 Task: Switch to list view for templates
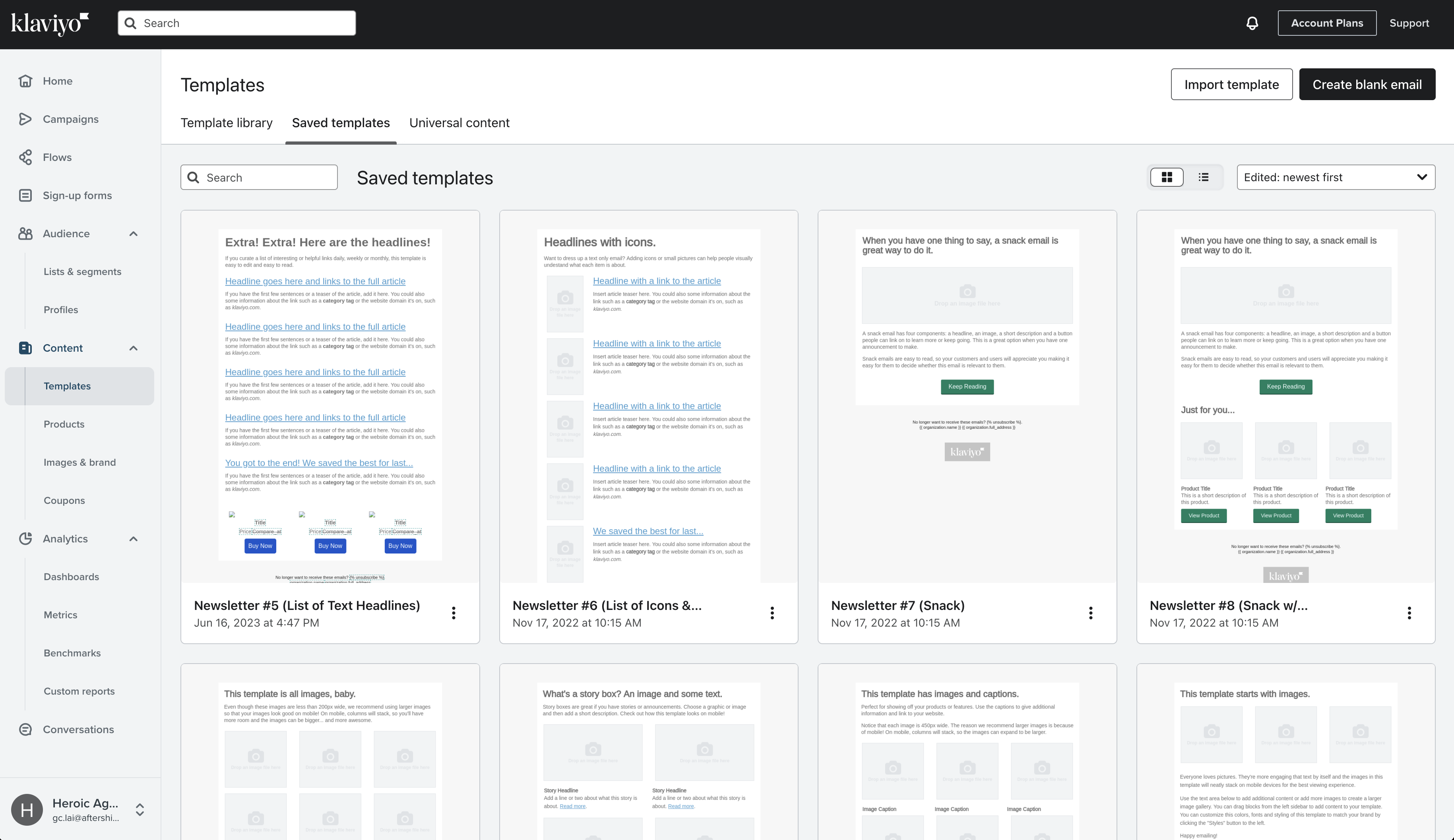point(1204,177)
